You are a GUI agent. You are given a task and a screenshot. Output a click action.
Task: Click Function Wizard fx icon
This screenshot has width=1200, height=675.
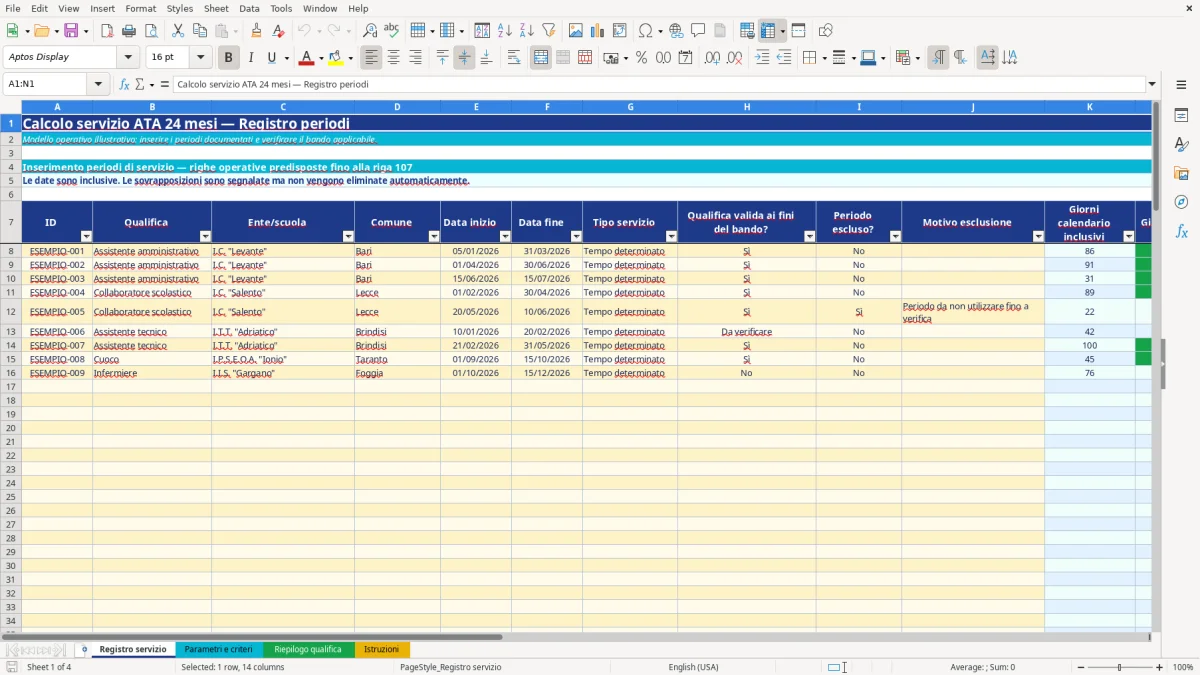click(125, 84)
